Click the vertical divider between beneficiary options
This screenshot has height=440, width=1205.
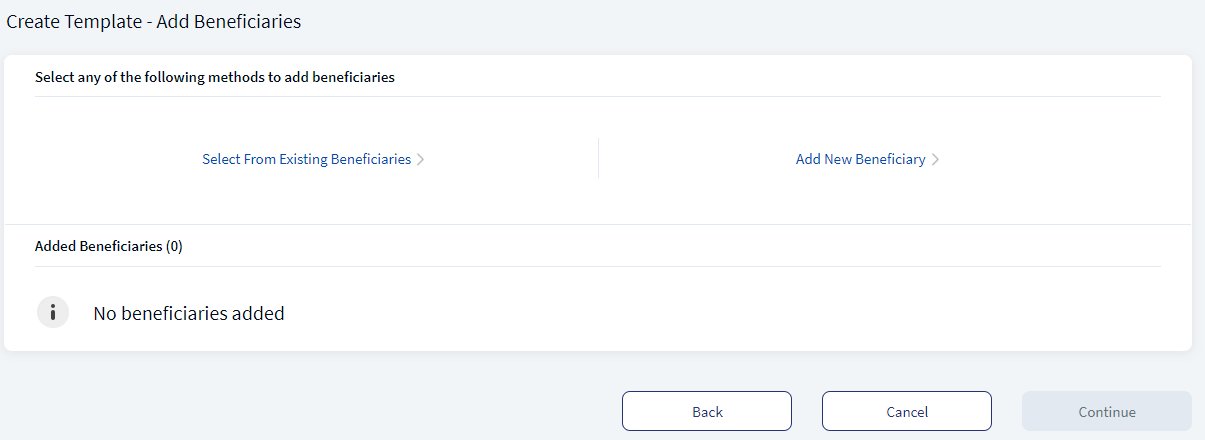coord(598,158)
